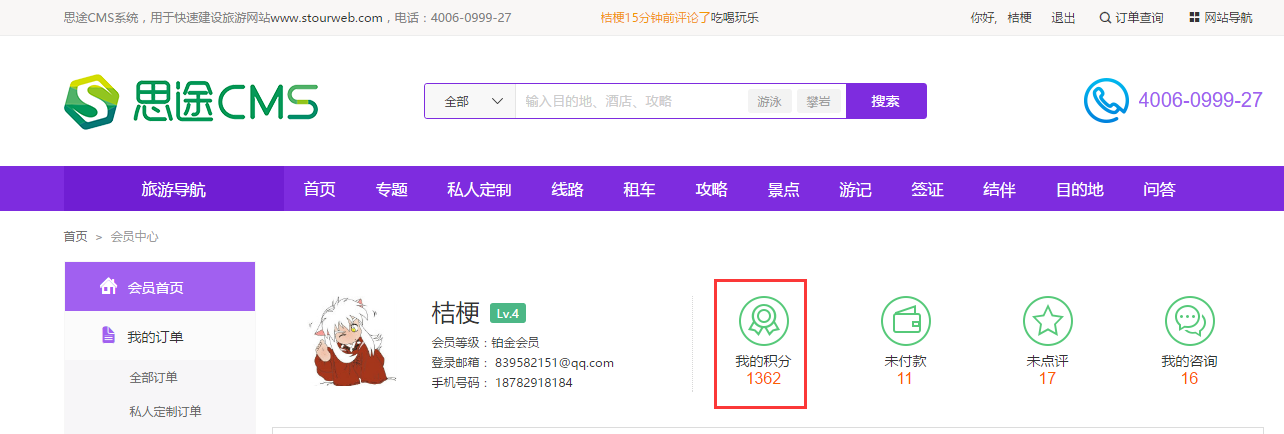The image size is (1284, 434).
Task: Click the search destination input field
Action: [x=630, y=101]
